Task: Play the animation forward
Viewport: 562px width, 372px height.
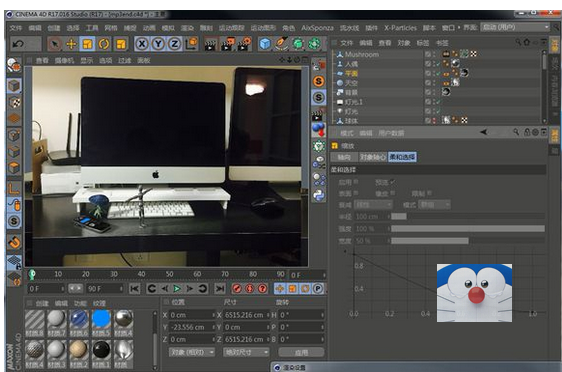Action: pos(176,288)
